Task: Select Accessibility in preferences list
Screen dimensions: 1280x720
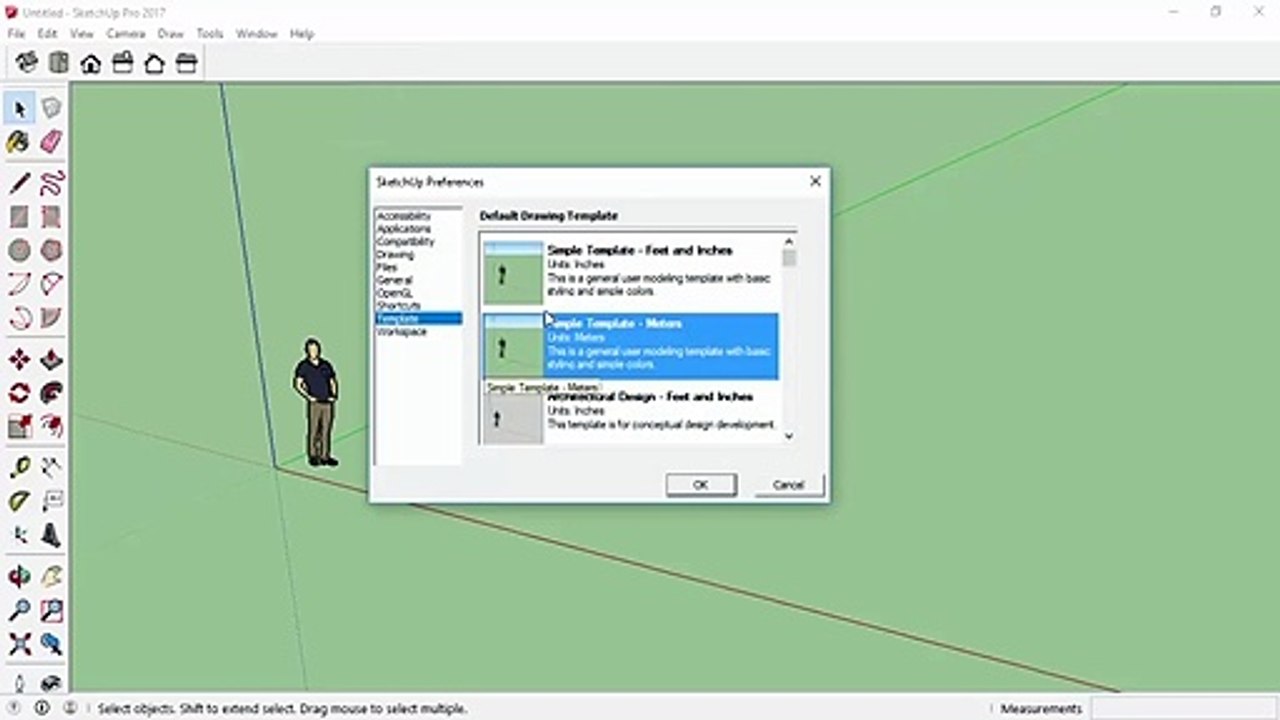Action: coord(403,216)
